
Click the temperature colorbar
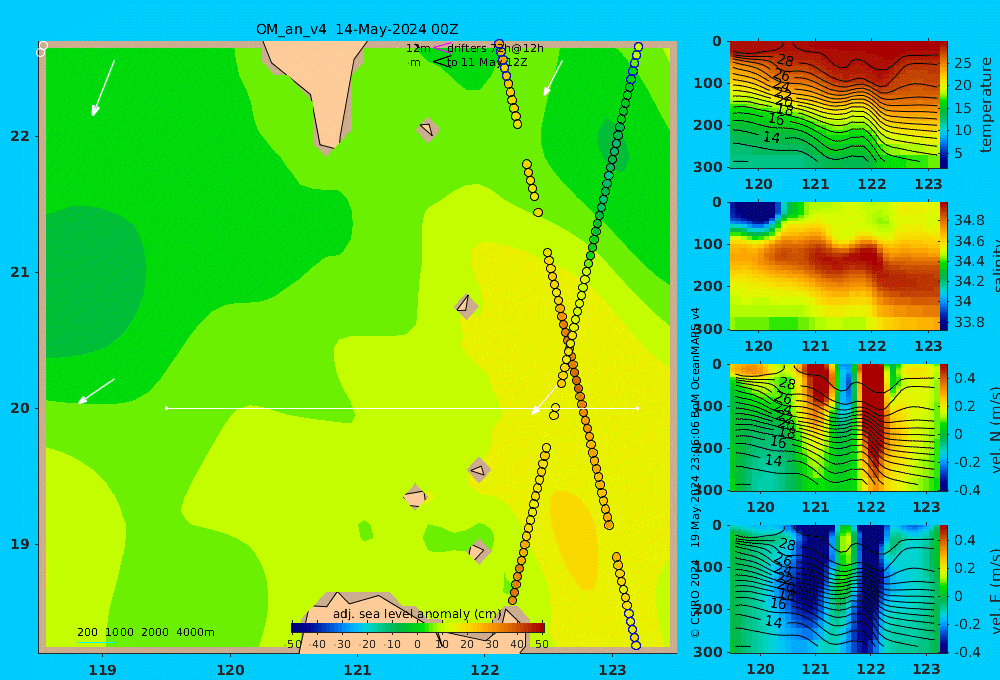point(944,105)
